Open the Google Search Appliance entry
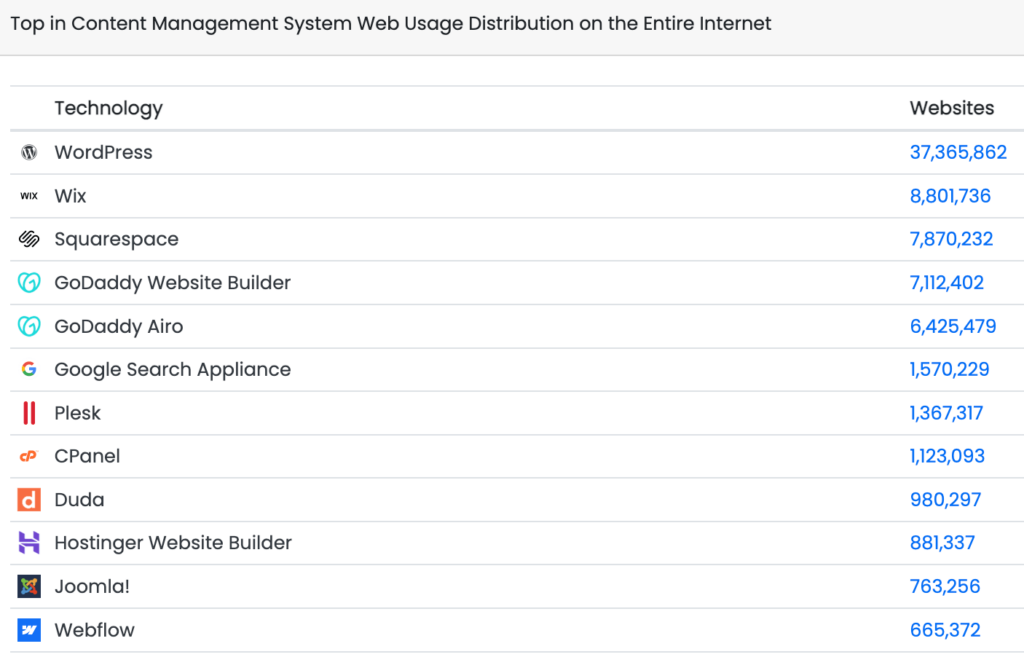The width and height of the screenshot is (1024, 657). (172, 370)
